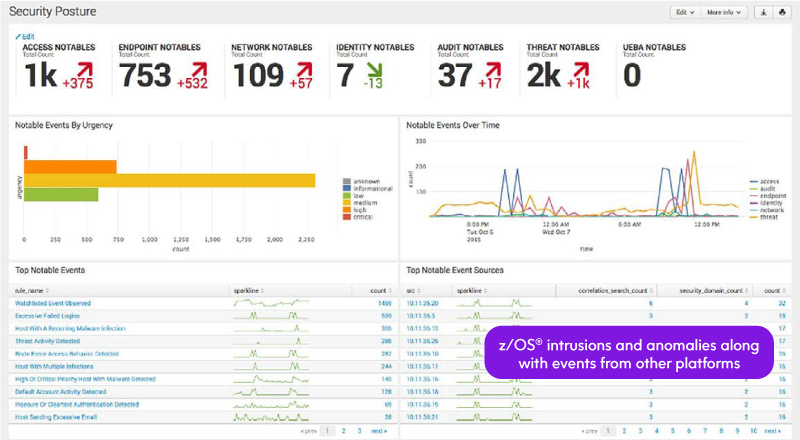Click the export download icon in header

(x=764, y=12)
